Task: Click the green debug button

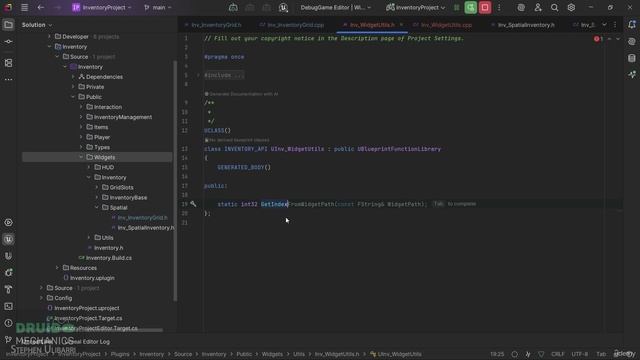Action: 471,7
